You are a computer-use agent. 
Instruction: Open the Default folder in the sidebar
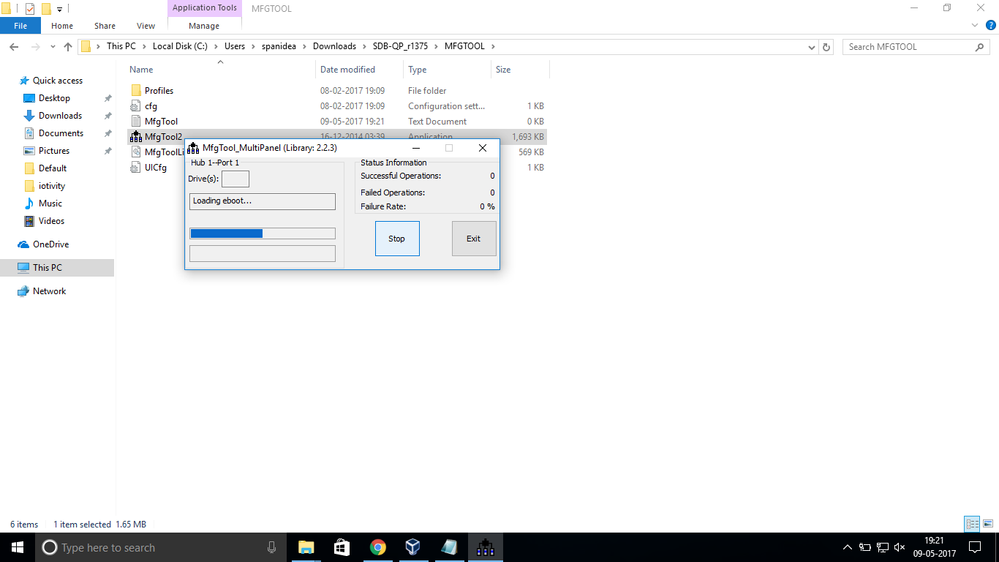[x=52, y=168]
